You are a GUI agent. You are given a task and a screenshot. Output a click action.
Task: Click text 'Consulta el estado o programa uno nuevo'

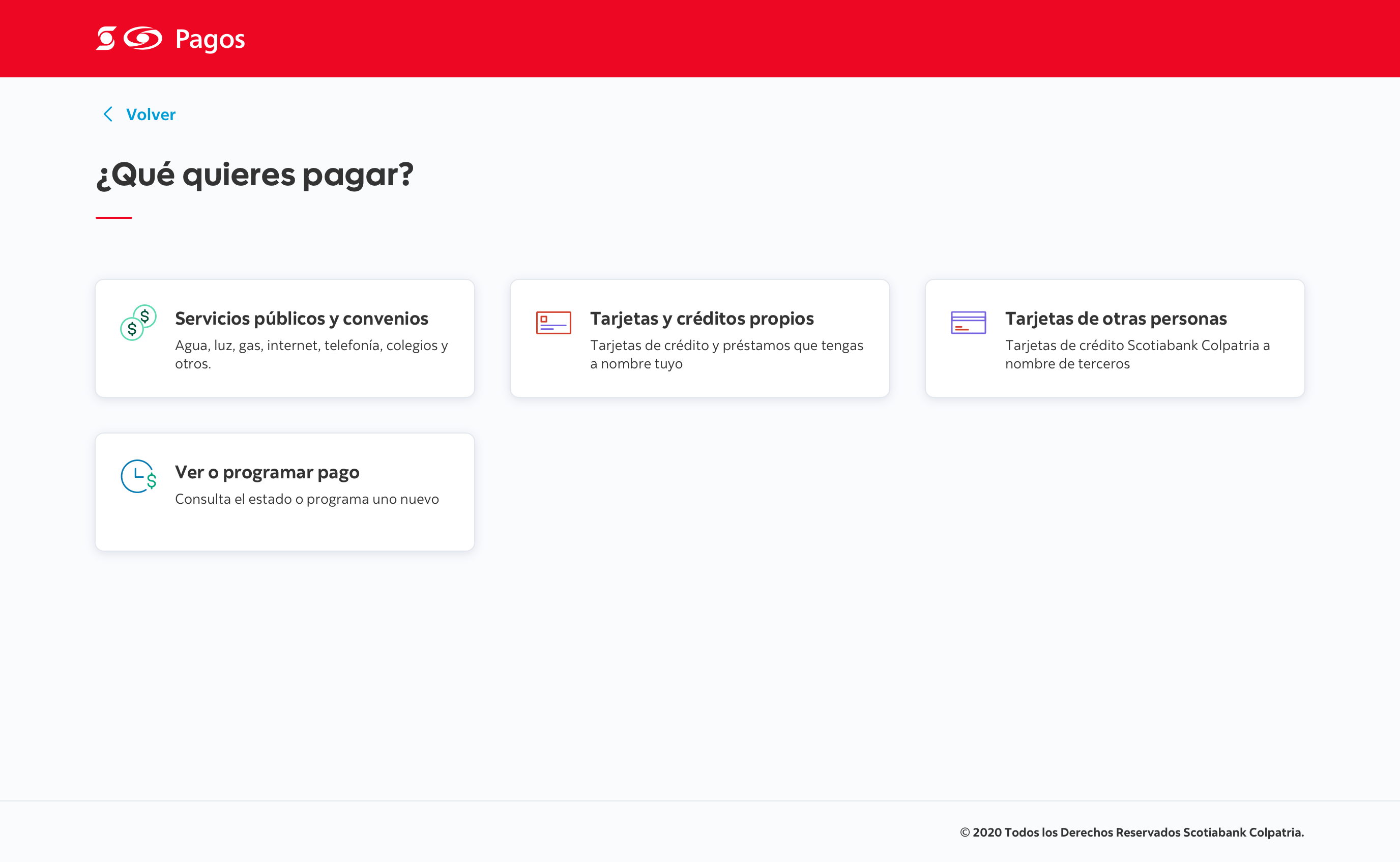pyautogui.click(x=307, y=499)
